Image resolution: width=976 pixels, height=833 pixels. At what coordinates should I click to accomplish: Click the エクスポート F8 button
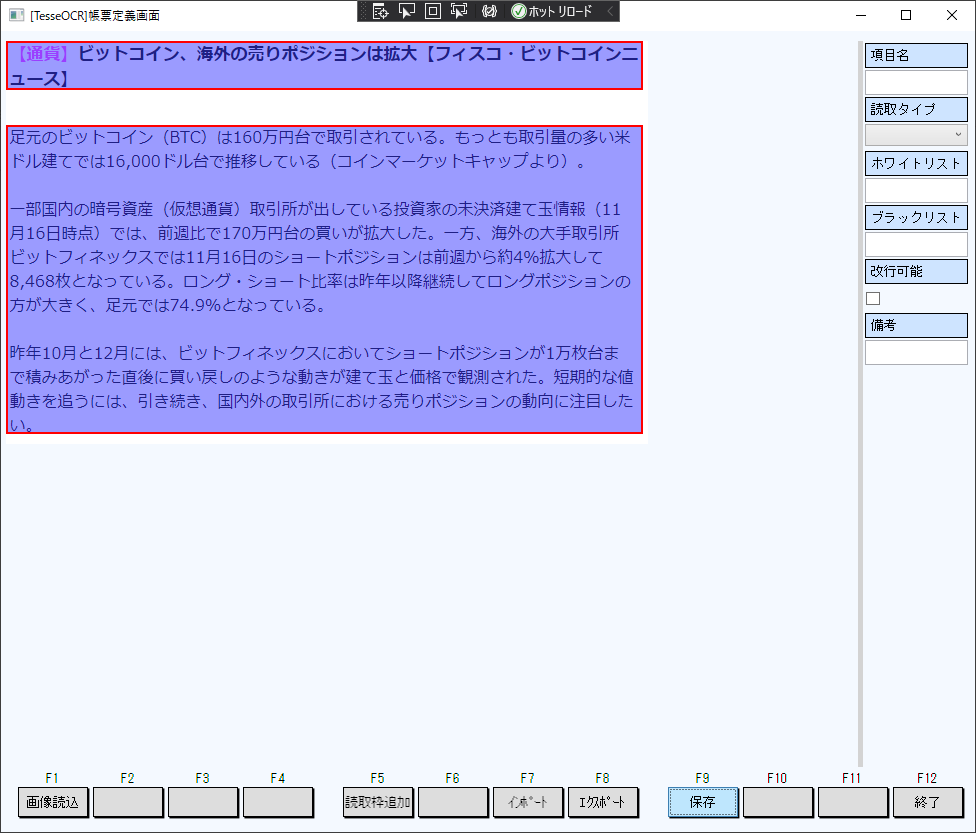click(x=603, y=802)
